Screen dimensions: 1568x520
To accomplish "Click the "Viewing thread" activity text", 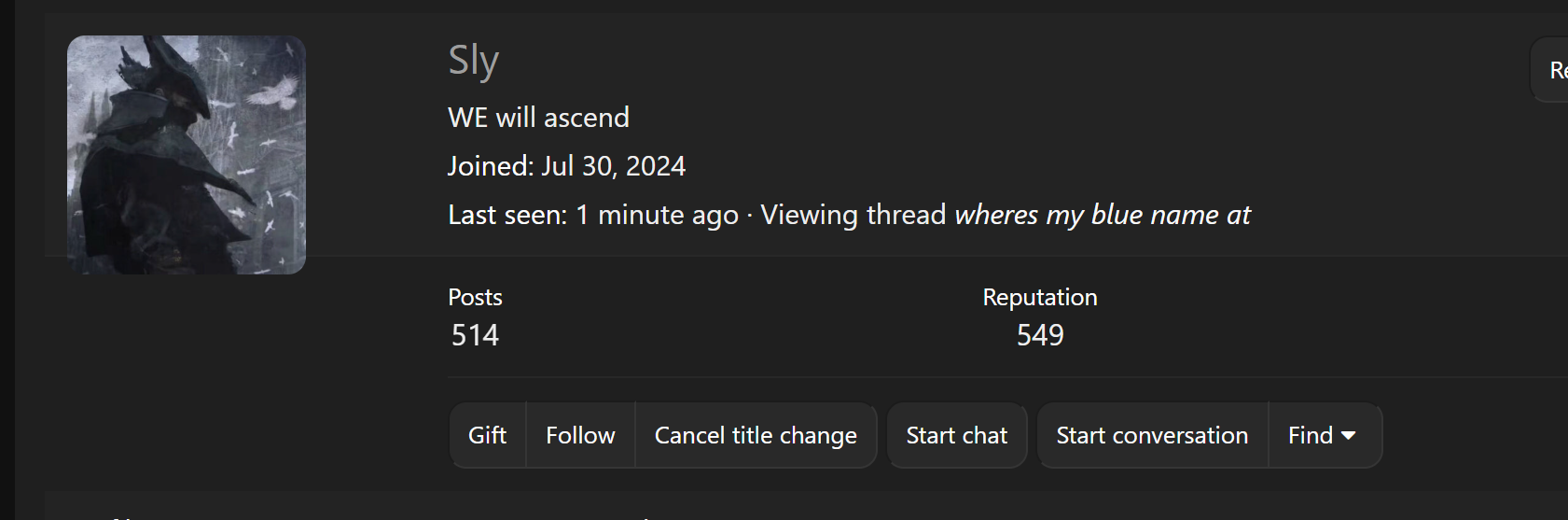I will pyautogui.click(x=853, y=216).
